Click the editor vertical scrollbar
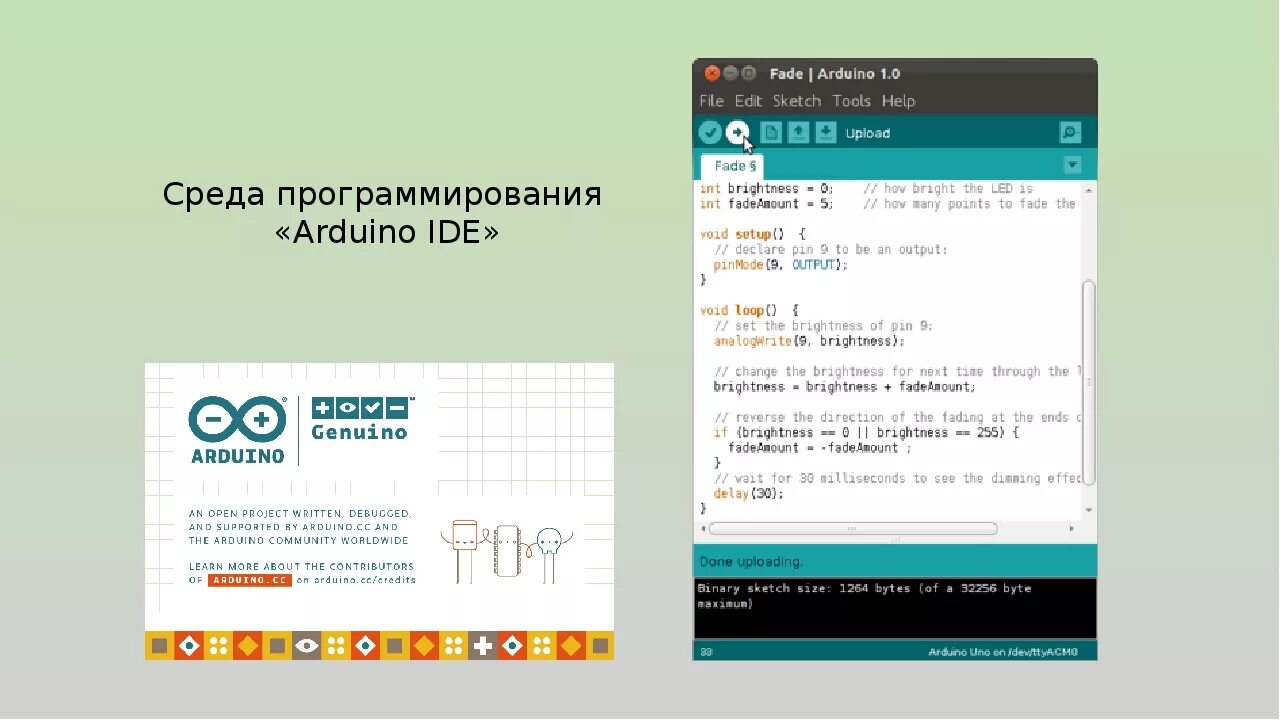Viewport: 1280px width, 720px height. 1089,382
